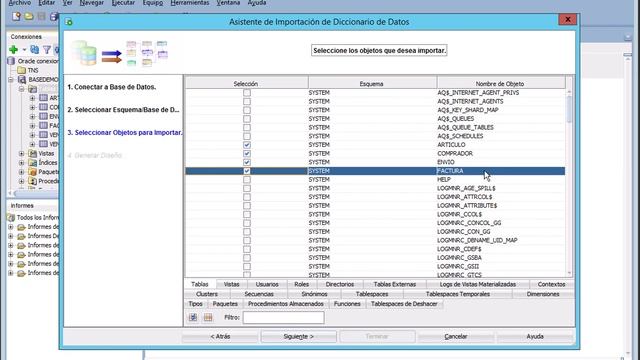The height and width of the screenshot is (360, 640).
Task: Switch to the Secuencias tab
Action: [259, 294]
